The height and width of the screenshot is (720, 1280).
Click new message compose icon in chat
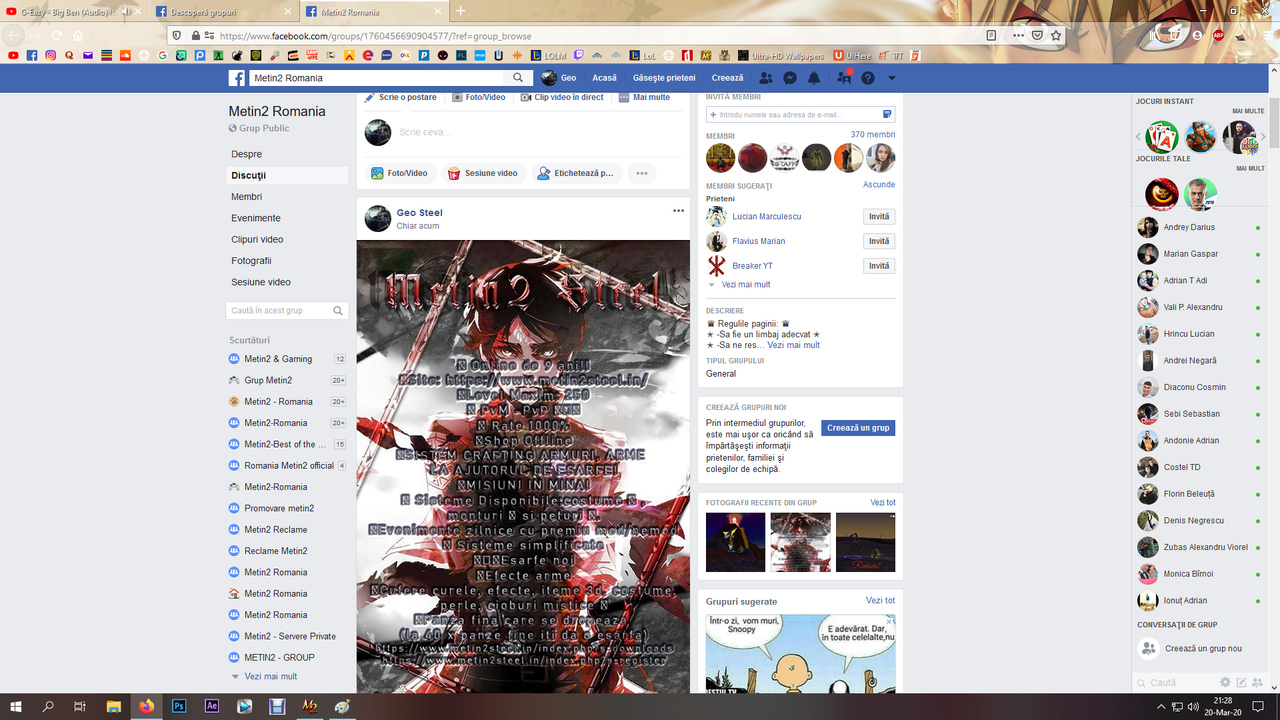1241,682
